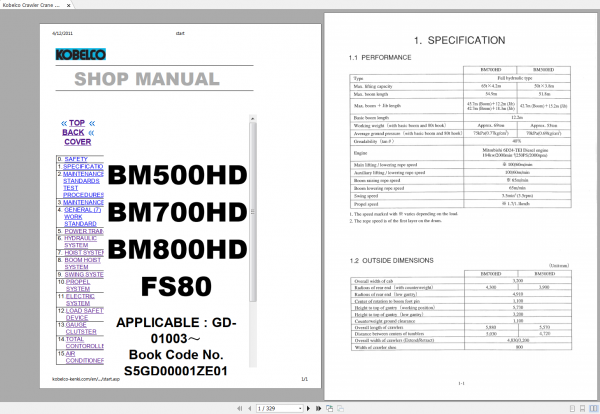Click the 'Propel speed' row in performance table
Screen dimensions: 600x414
460,204
